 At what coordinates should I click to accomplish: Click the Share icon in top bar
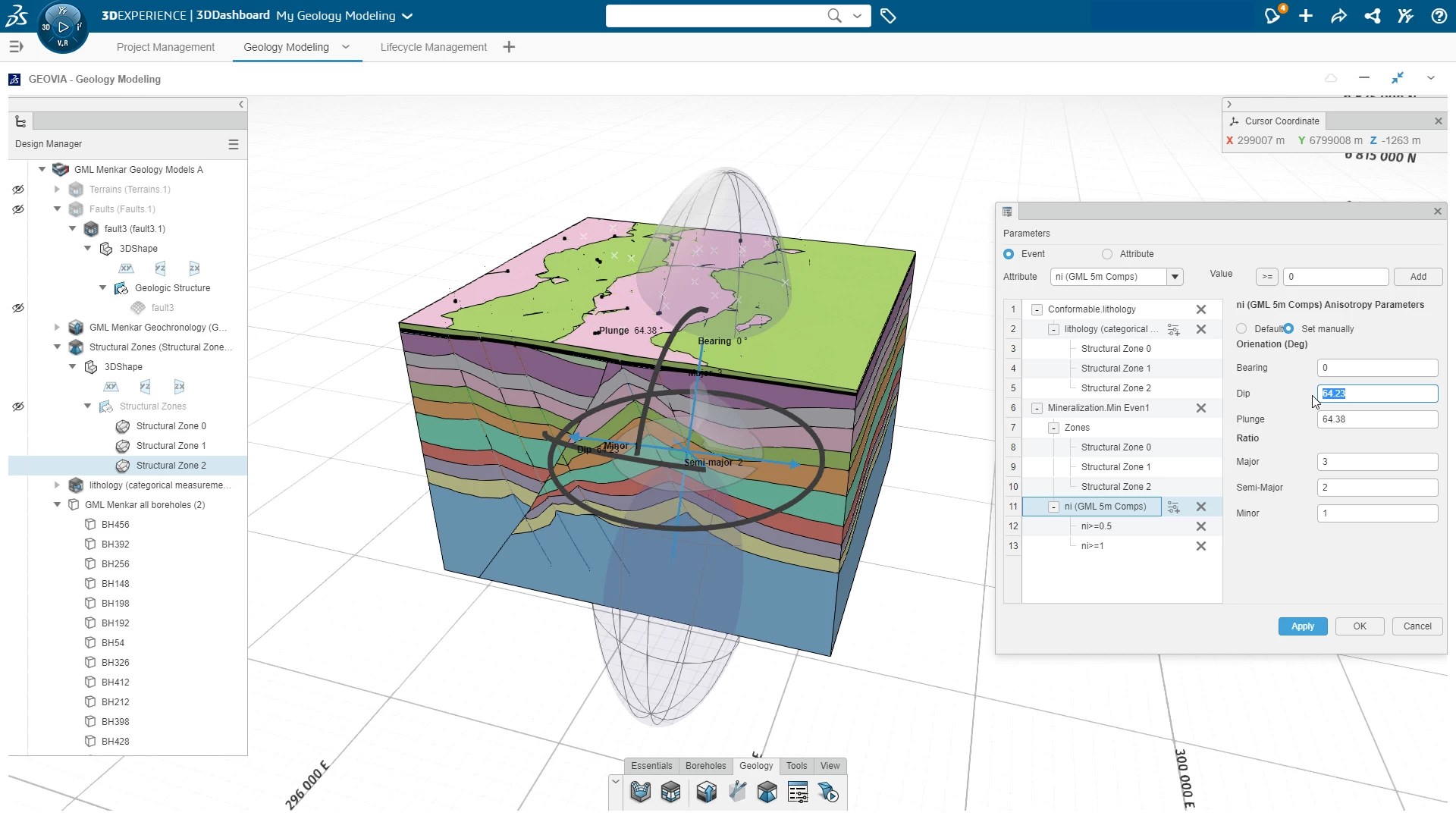[x=1339, y=16]
